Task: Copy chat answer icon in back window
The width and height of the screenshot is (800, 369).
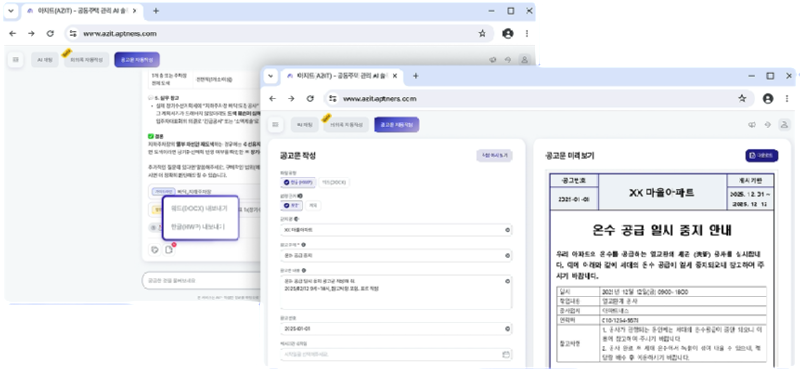Action: tap(154, 250)
